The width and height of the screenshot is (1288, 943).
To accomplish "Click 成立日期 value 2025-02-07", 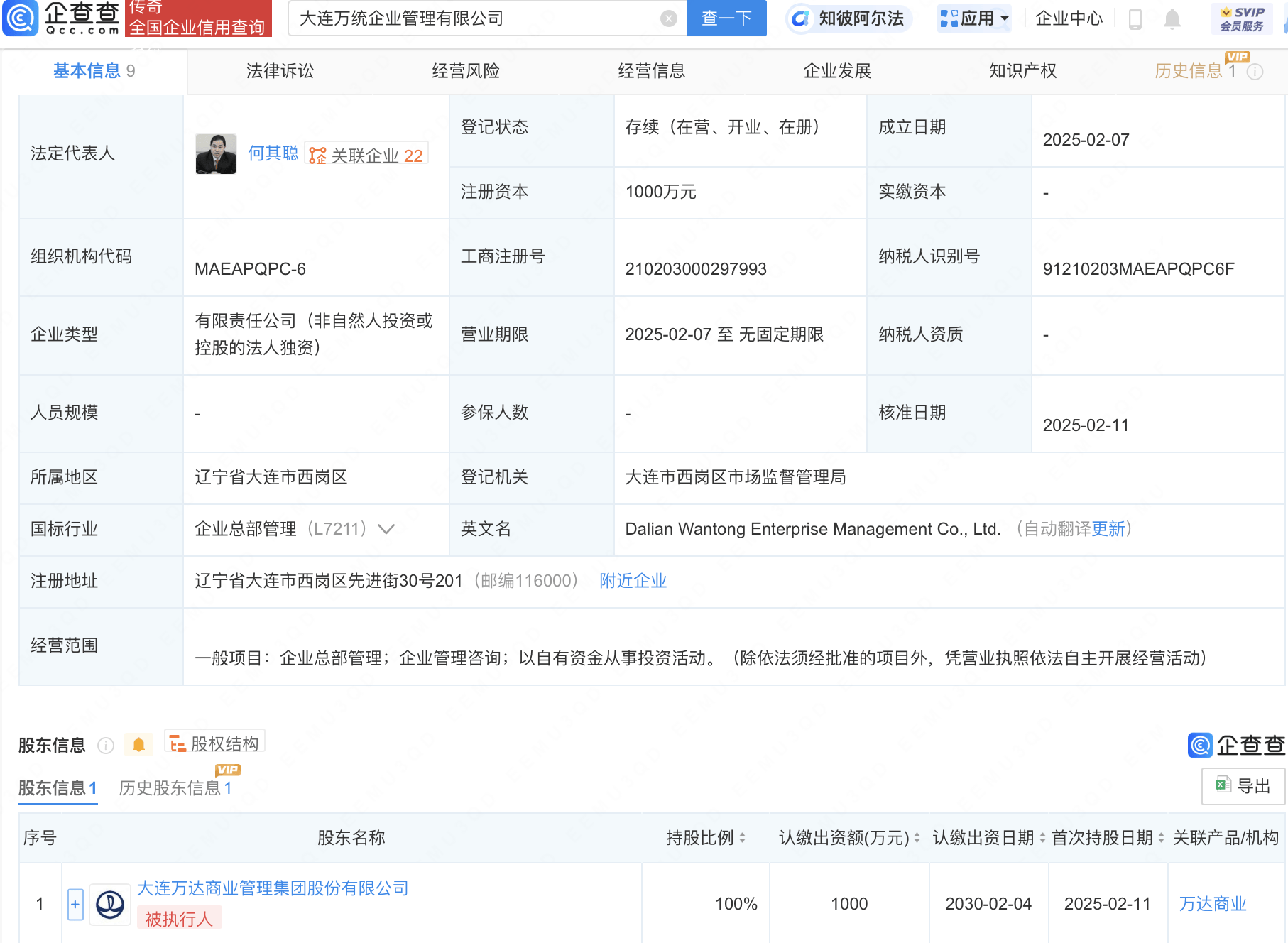I will 1086,140.
